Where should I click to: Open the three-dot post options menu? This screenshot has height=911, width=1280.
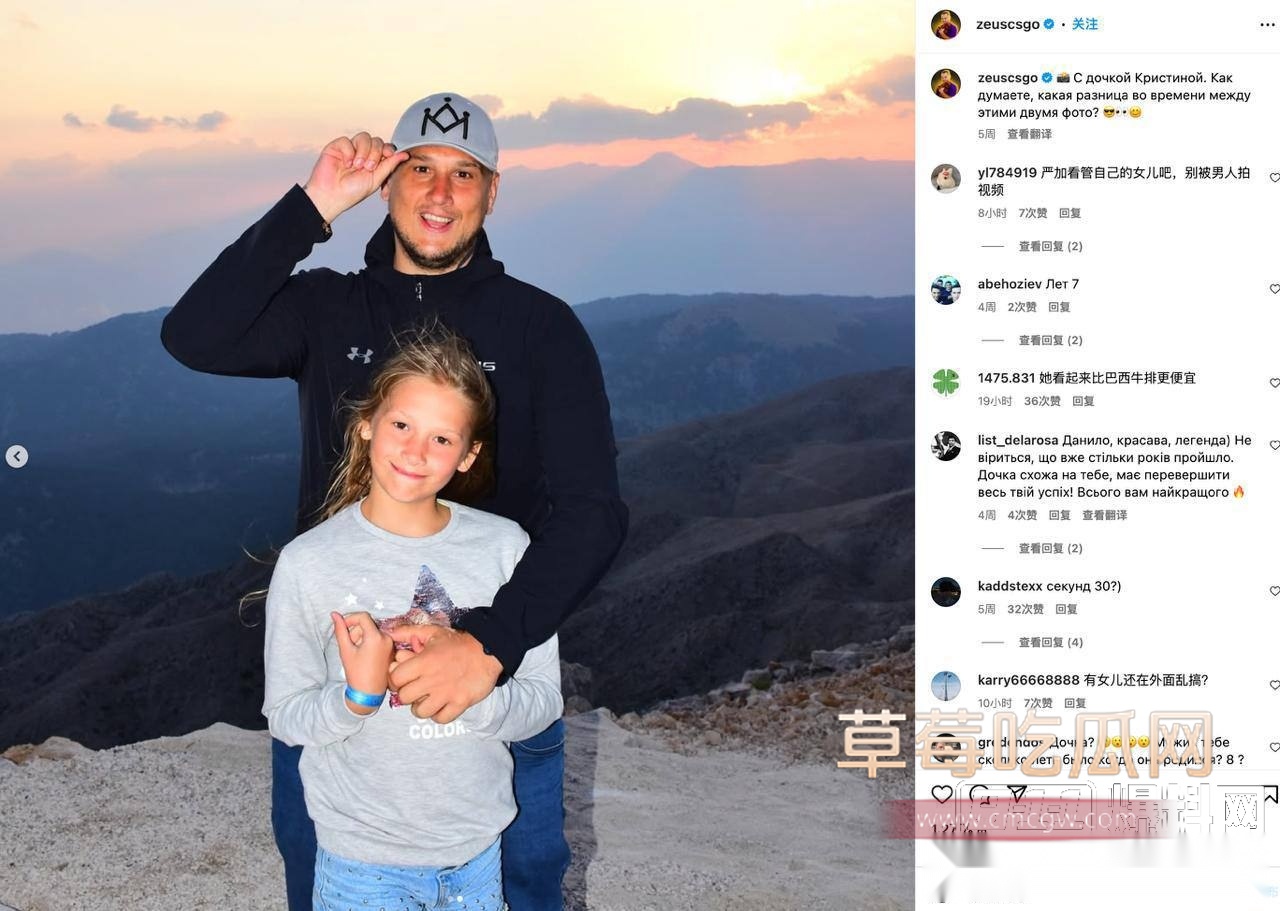(1267, 24)
